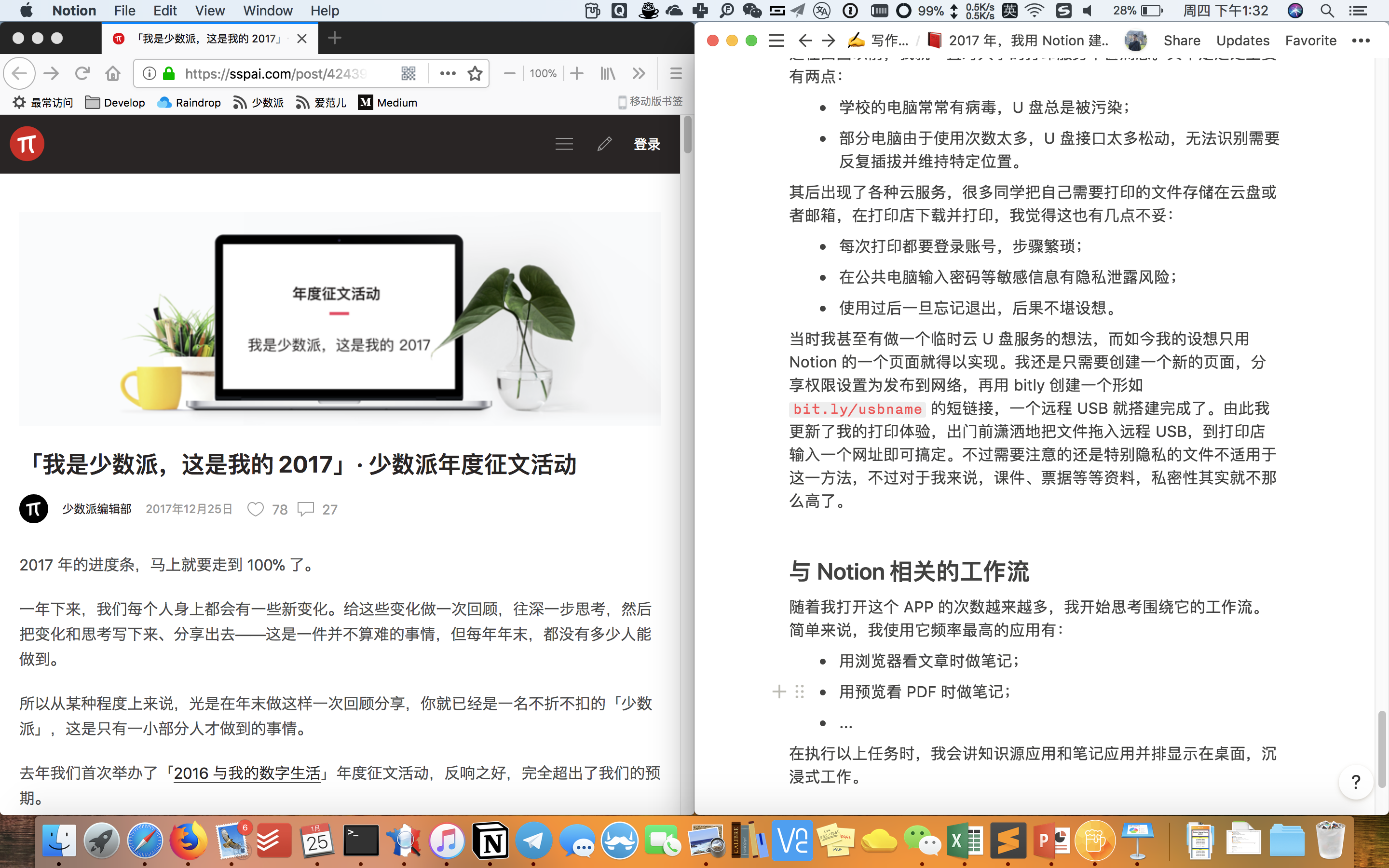1389x868 pixels.
Task: Open the Firefox hamburger menu
Action: pyautogui.click(x=676, y=73)
